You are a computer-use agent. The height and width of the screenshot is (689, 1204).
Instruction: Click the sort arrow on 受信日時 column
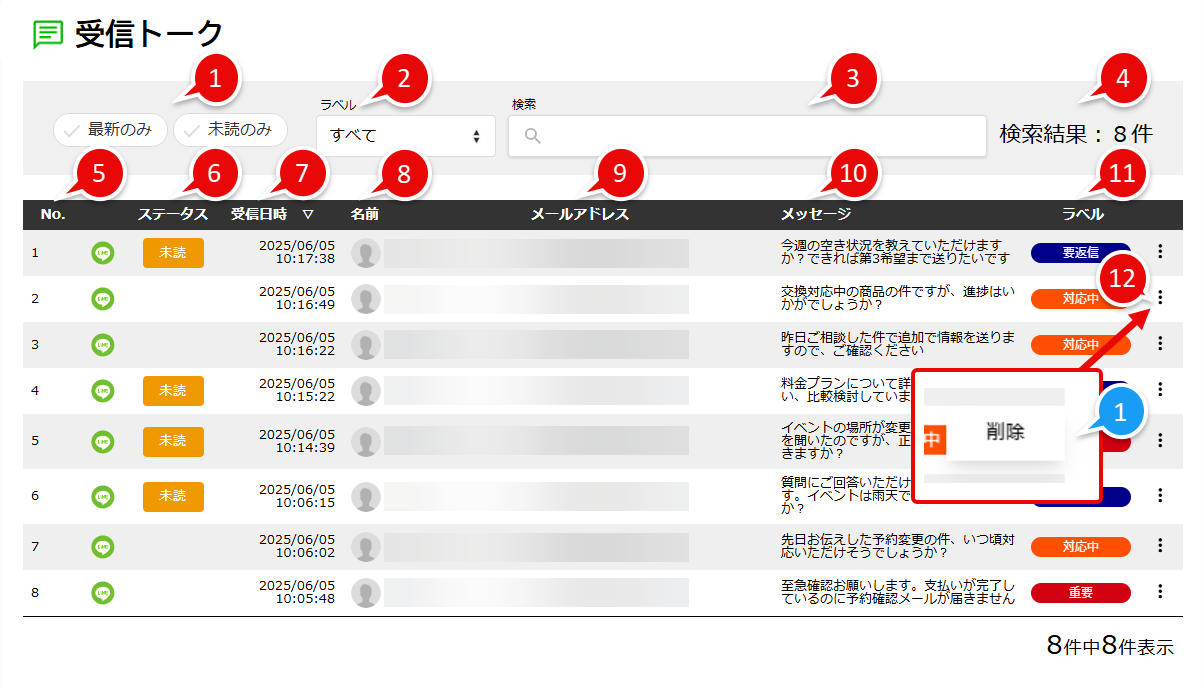[x=309, y=213]
